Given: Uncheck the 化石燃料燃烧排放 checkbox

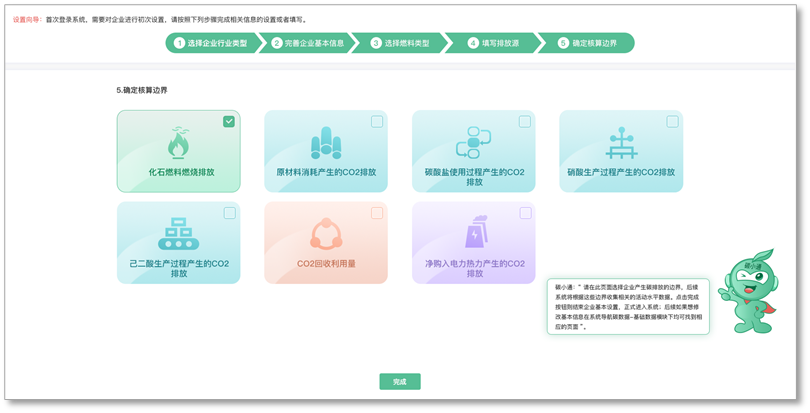Looking at the screenshot, I should coord(229,121).
